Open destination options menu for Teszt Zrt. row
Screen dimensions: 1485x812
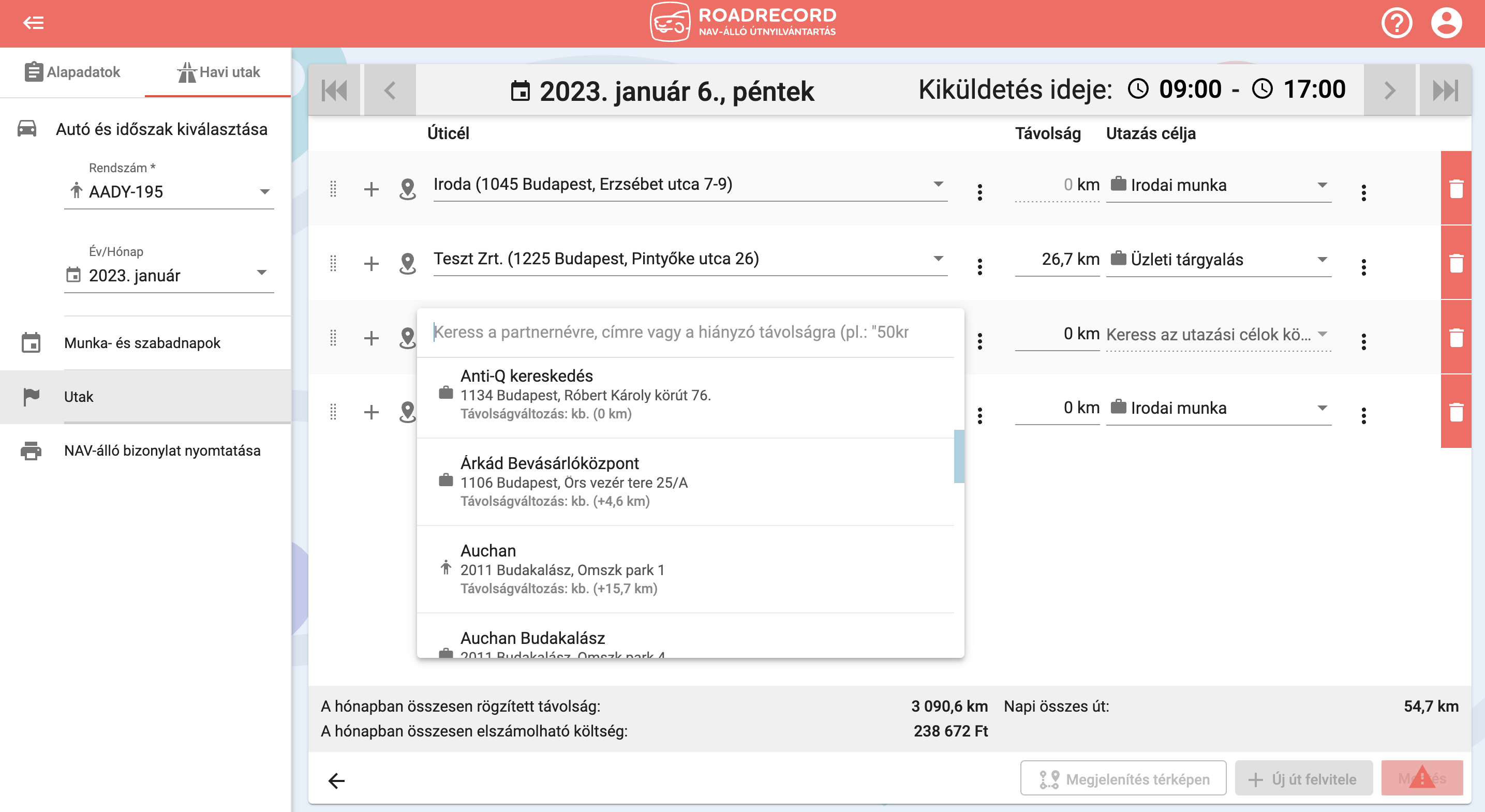click(x=979, y=266)
